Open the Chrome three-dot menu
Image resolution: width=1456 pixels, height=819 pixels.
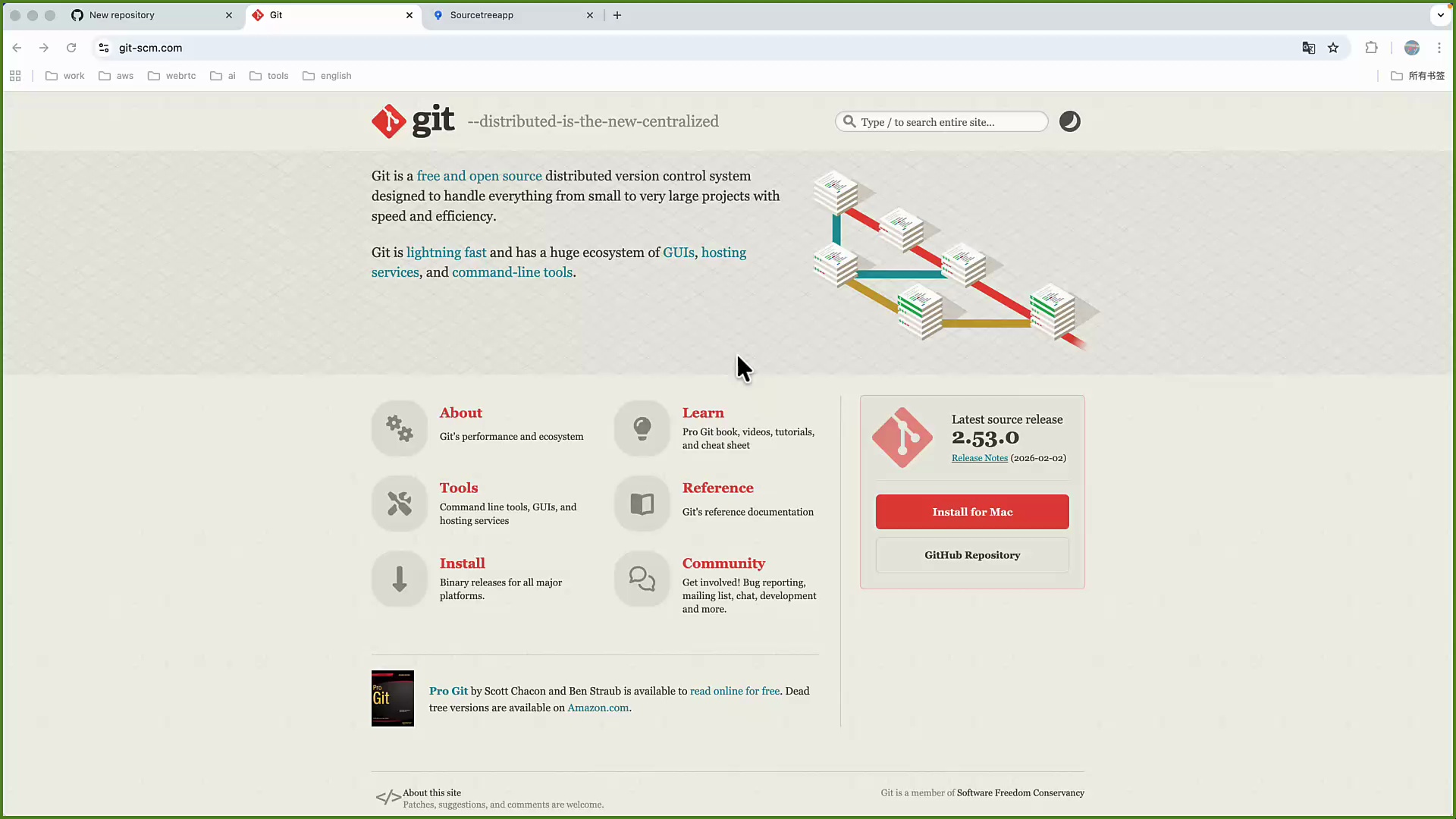1439,48
